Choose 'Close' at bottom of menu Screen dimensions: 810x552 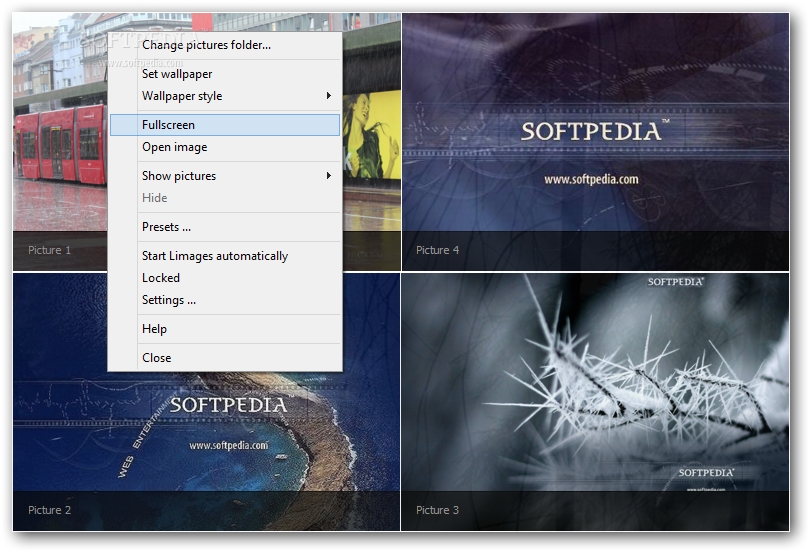[225, 358]
